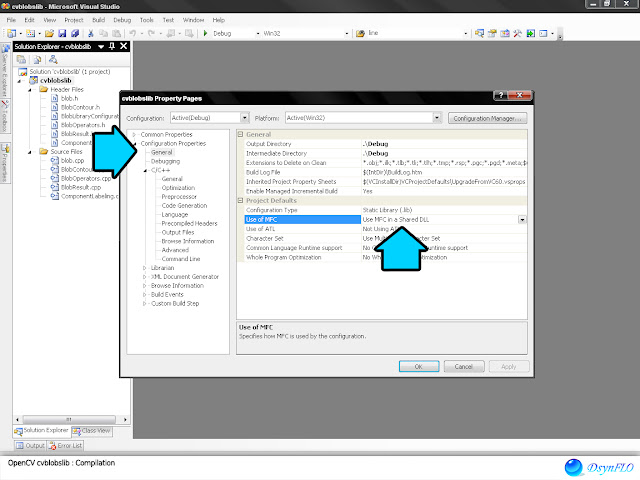
Task: Open the Find combo box dropdown arrow
Action: coord(465,33)
